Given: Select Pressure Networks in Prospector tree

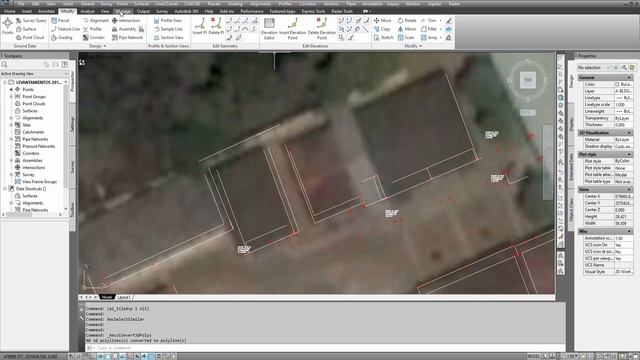Looking at the screenshot, I should click(39, 146).
